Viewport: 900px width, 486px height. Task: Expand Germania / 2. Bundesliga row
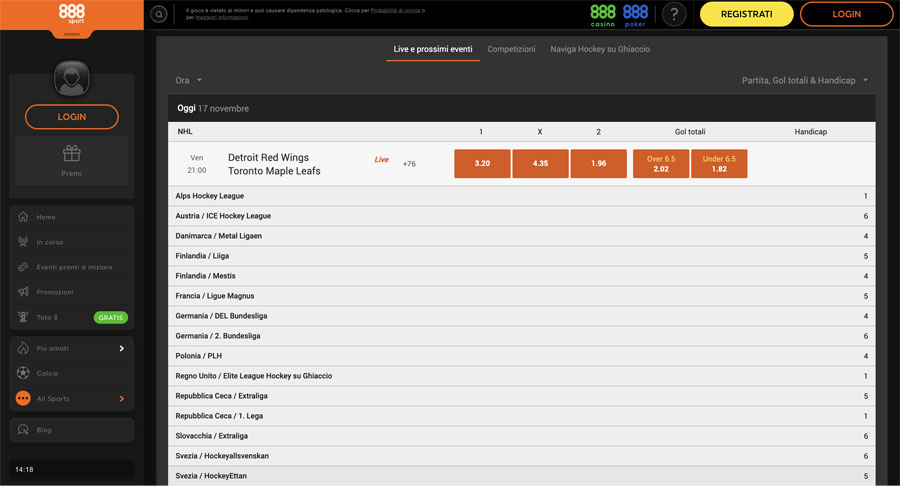click(521, 336)
